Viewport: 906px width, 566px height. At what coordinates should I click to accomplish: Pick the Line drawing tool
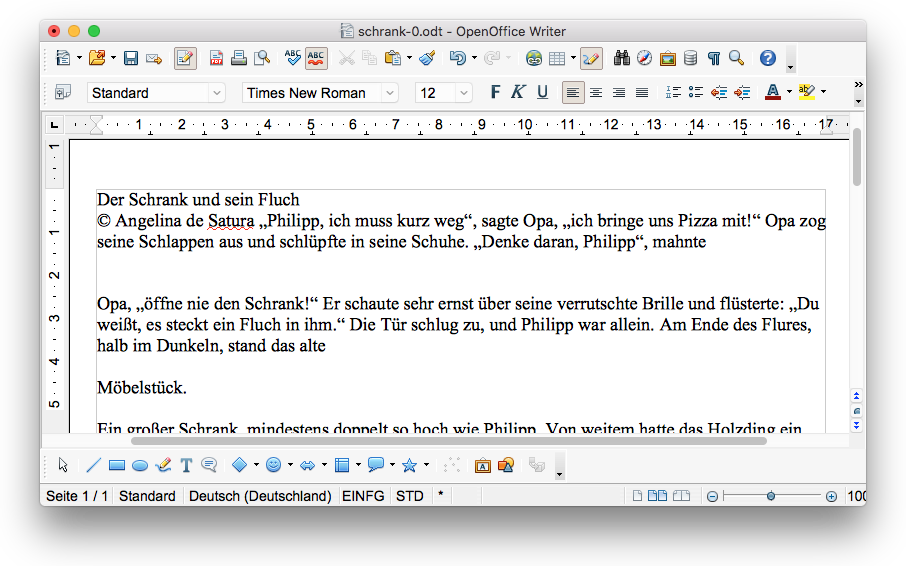click(93, 465)
